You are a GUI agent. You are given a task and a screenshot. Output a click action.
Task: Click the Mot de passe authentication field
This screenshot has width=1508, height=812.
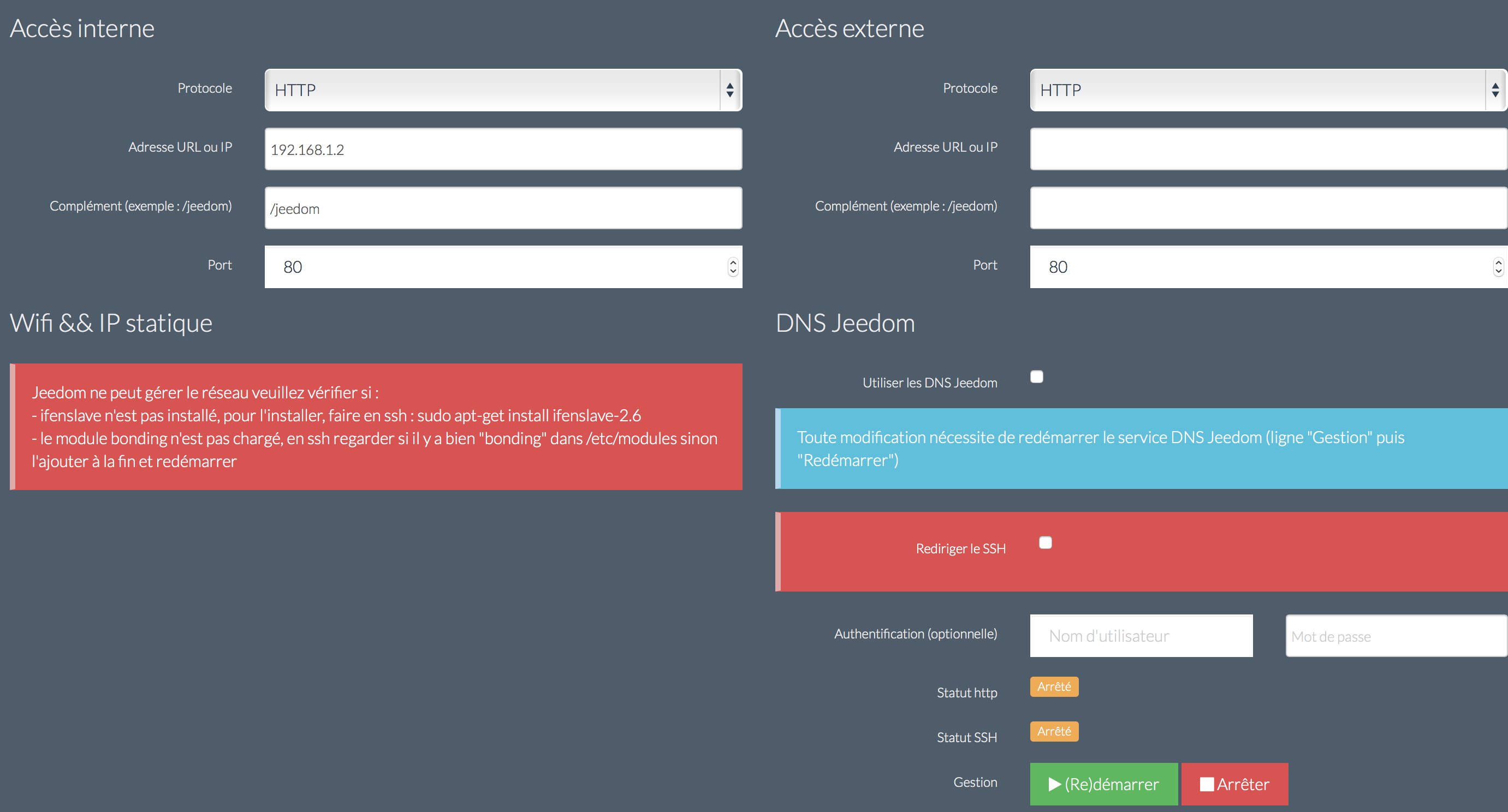1396,636
